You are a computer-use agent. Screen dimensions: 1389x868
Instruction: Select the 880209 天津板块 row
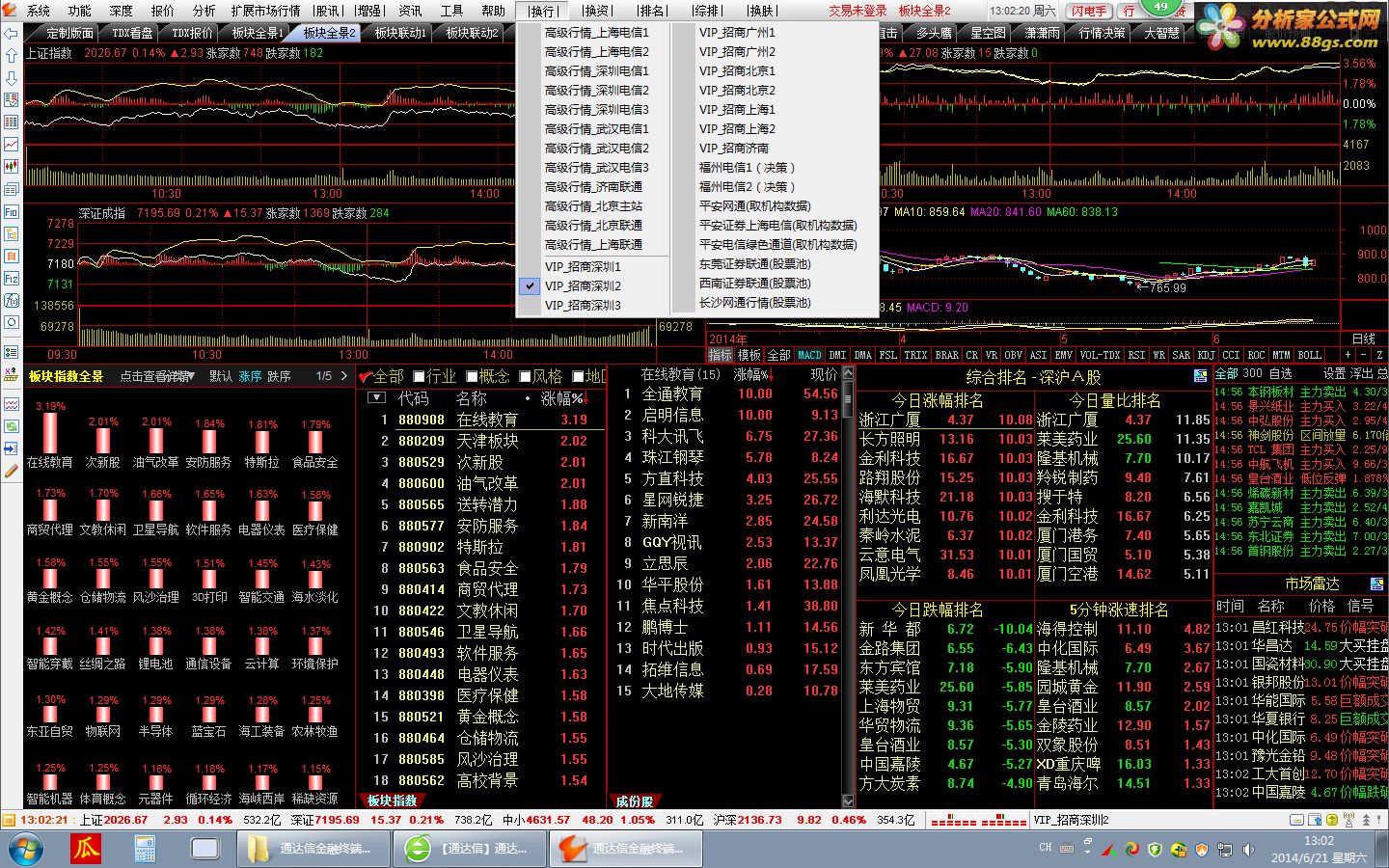[481, 441]
